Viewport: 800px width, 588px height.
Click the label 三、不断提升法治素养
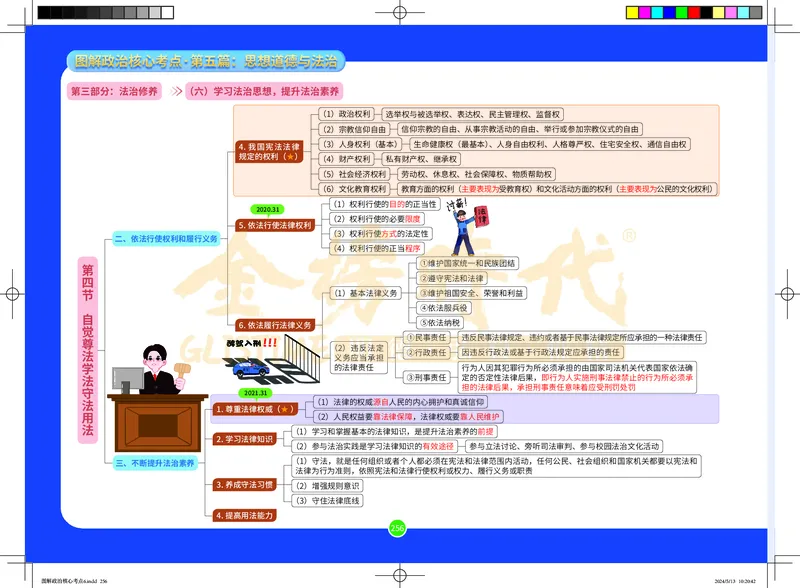(157, 461)
